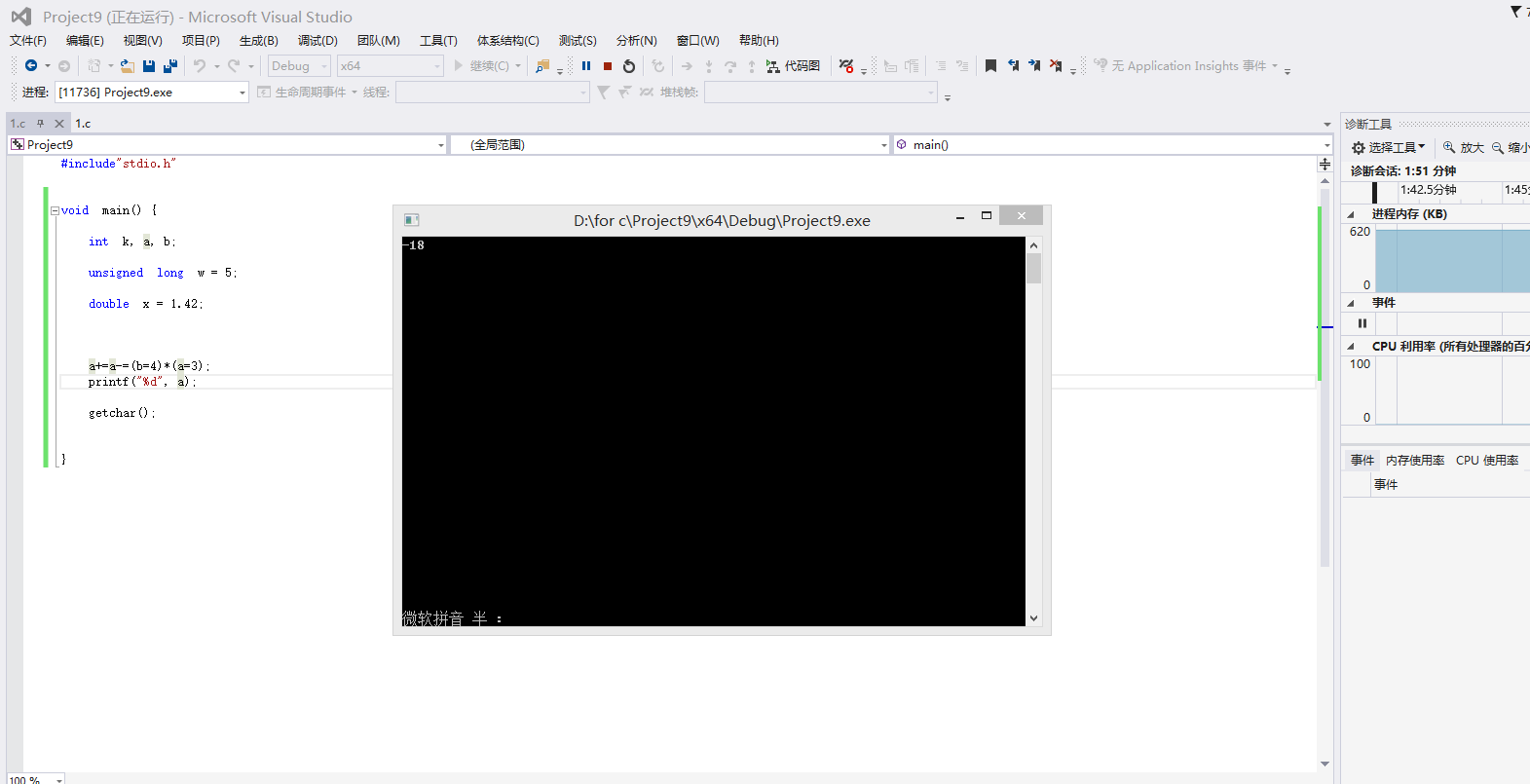Open the active documents list arrow

(x=1326, y=125)
